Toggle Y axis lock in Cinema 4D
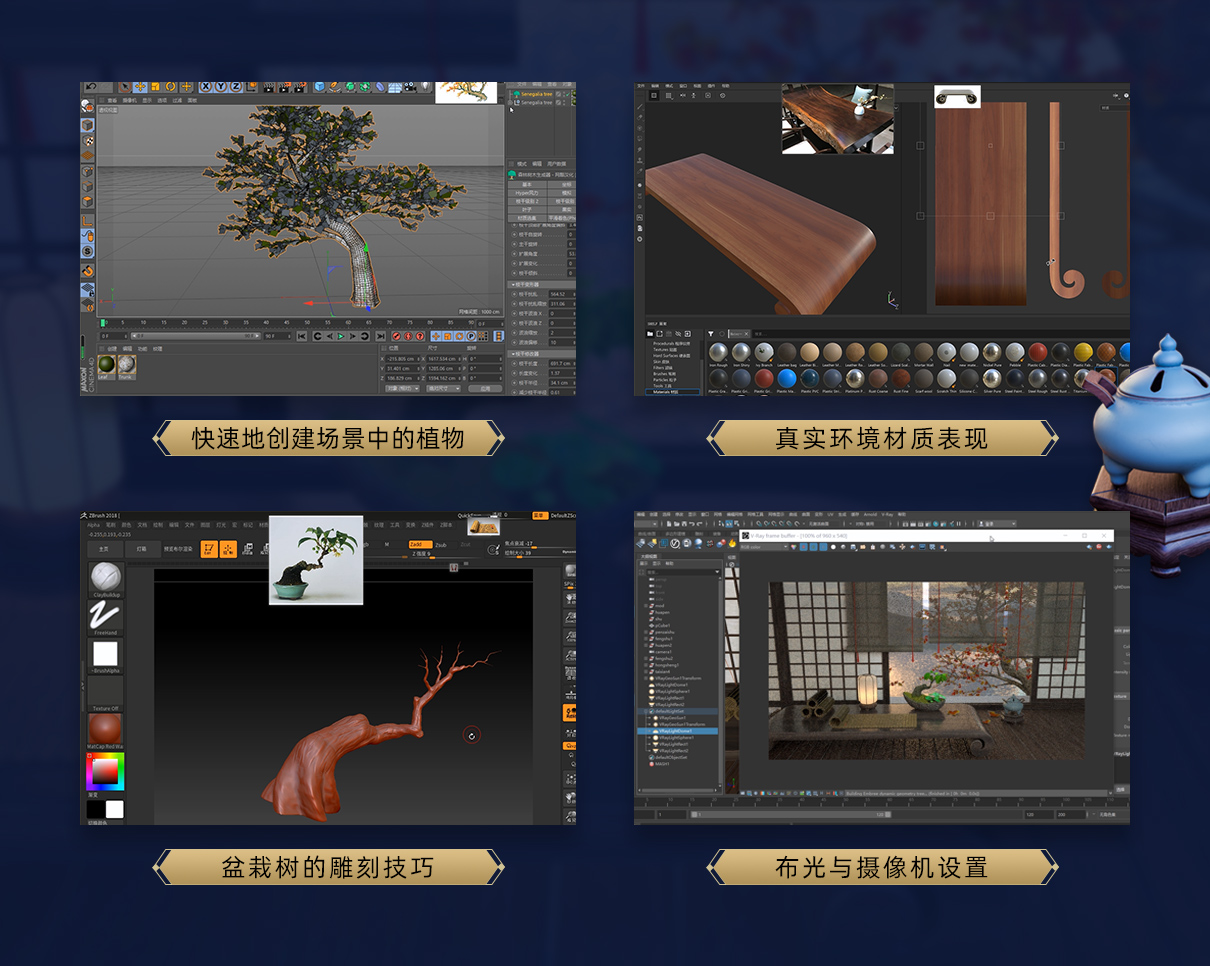 tap(221, 87)
